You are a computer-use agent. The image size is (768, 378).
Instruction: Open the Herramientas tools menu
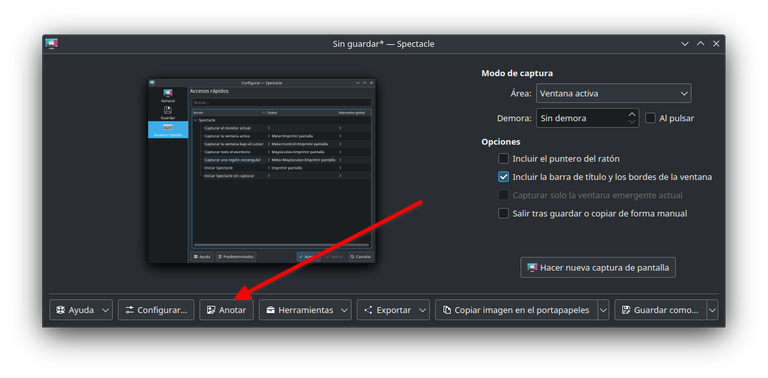pyautogui.click(x=305, y=310)
